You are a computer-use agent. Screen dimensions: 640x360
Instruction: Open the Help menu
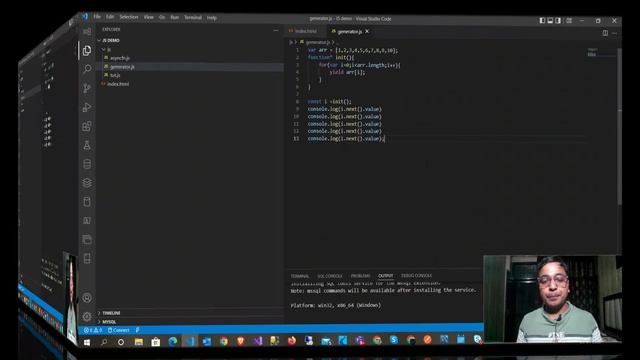[x=211, y=18]
